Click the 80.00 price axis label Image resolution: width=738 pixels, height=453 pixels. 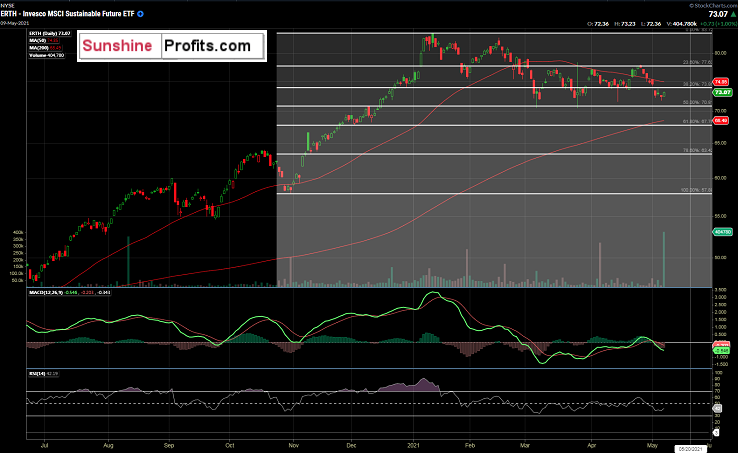point(721,53)
